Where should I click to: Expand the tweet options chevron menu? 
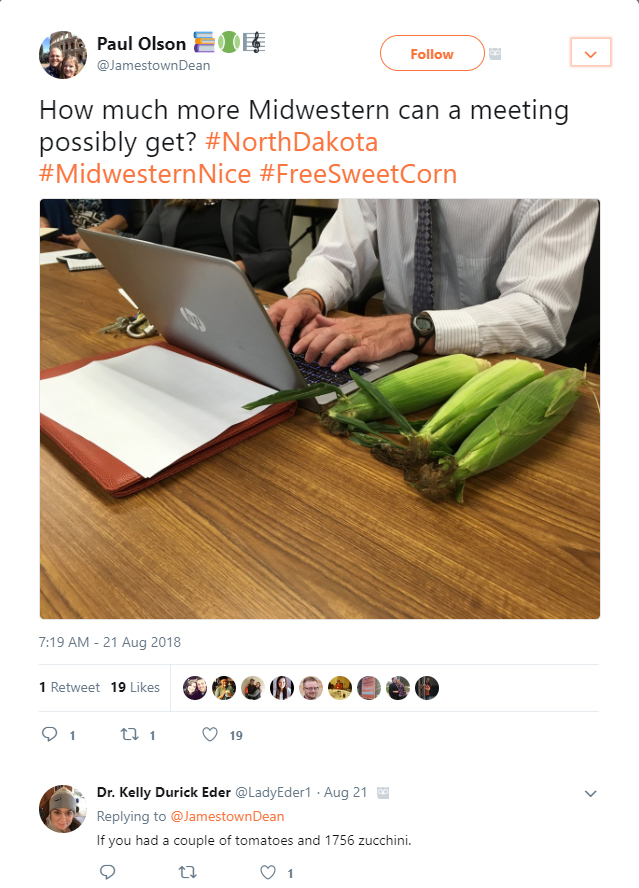pyautogui.click(x=591, y=53)
